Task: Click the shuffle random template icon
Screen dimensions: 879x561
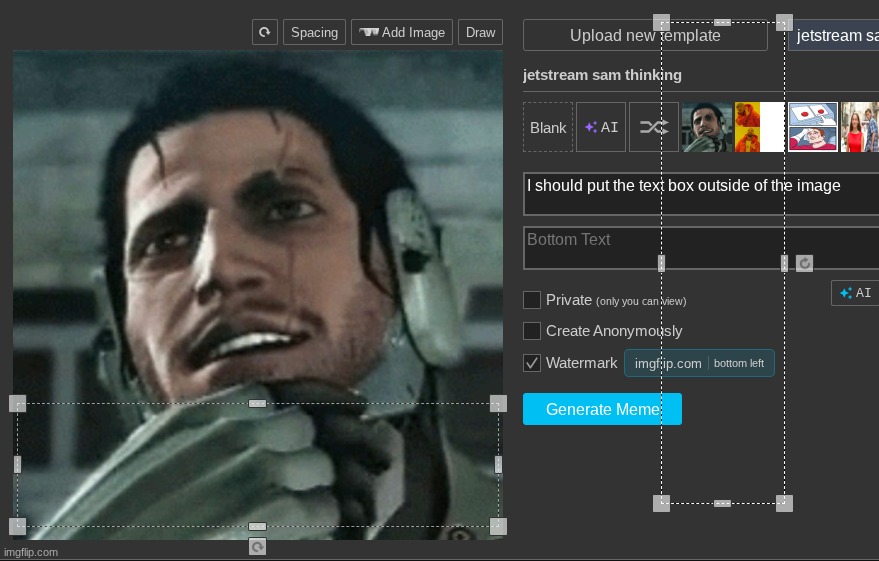Action: click(x=654, y=127)
